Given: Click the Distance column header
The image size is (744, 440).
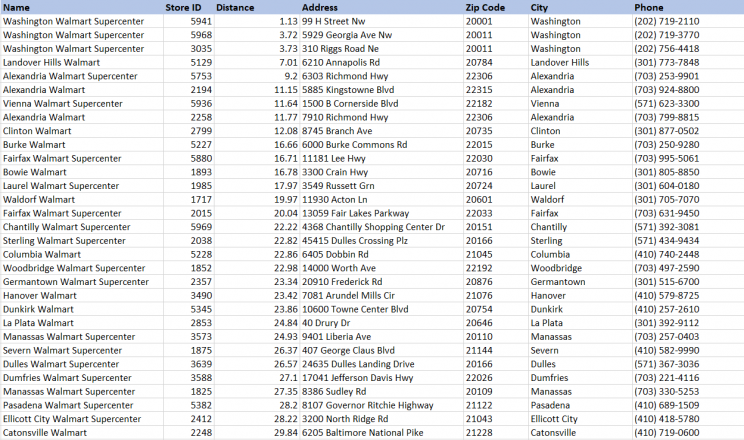Looking at the screenshot, I should pos(235,7).
